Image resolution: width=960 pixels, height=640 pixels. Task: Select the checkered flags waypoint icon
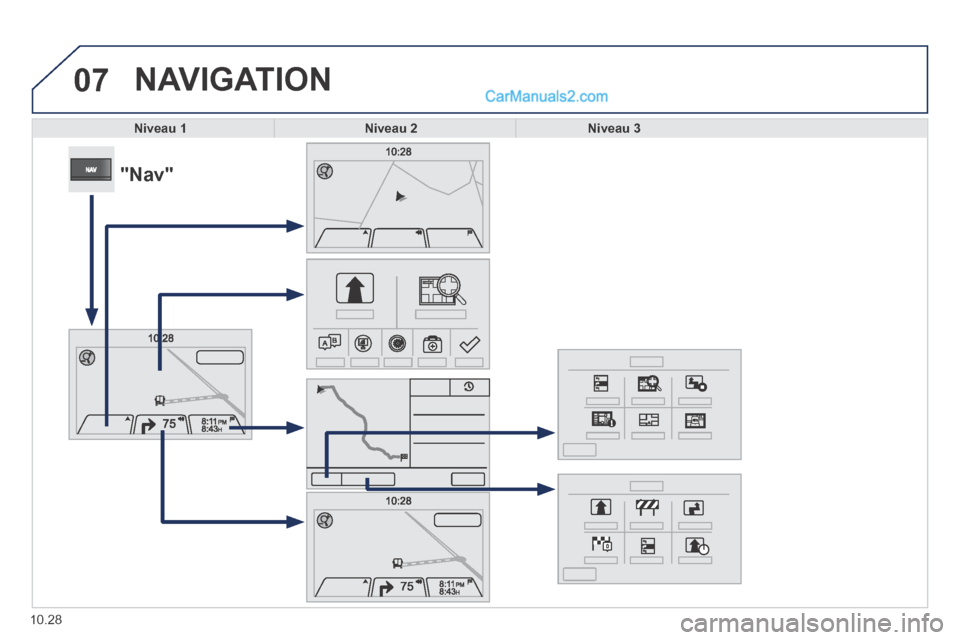tap(602, 544)
